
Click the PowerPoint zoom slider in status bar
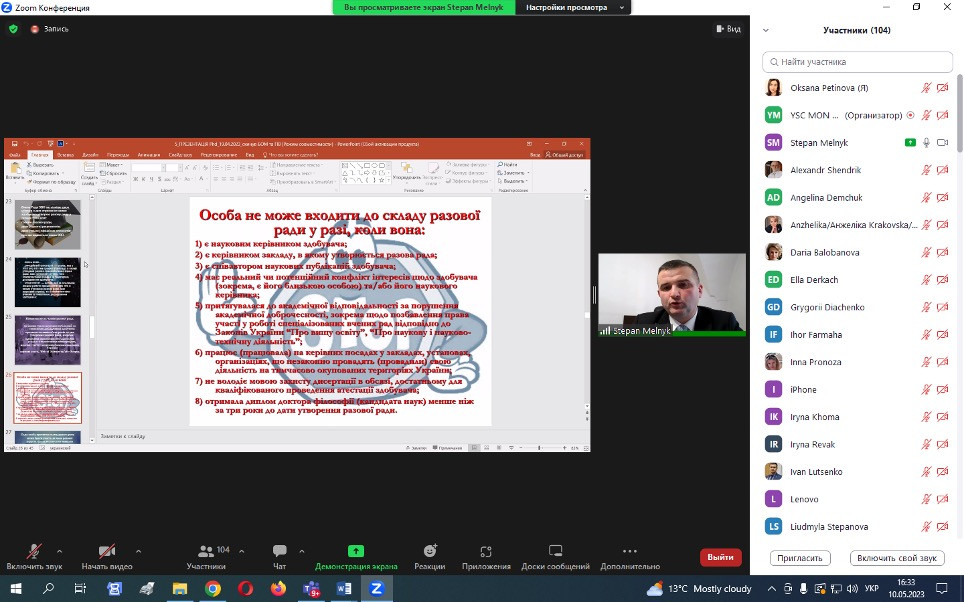pyautogui.click(x=540, y=448)
